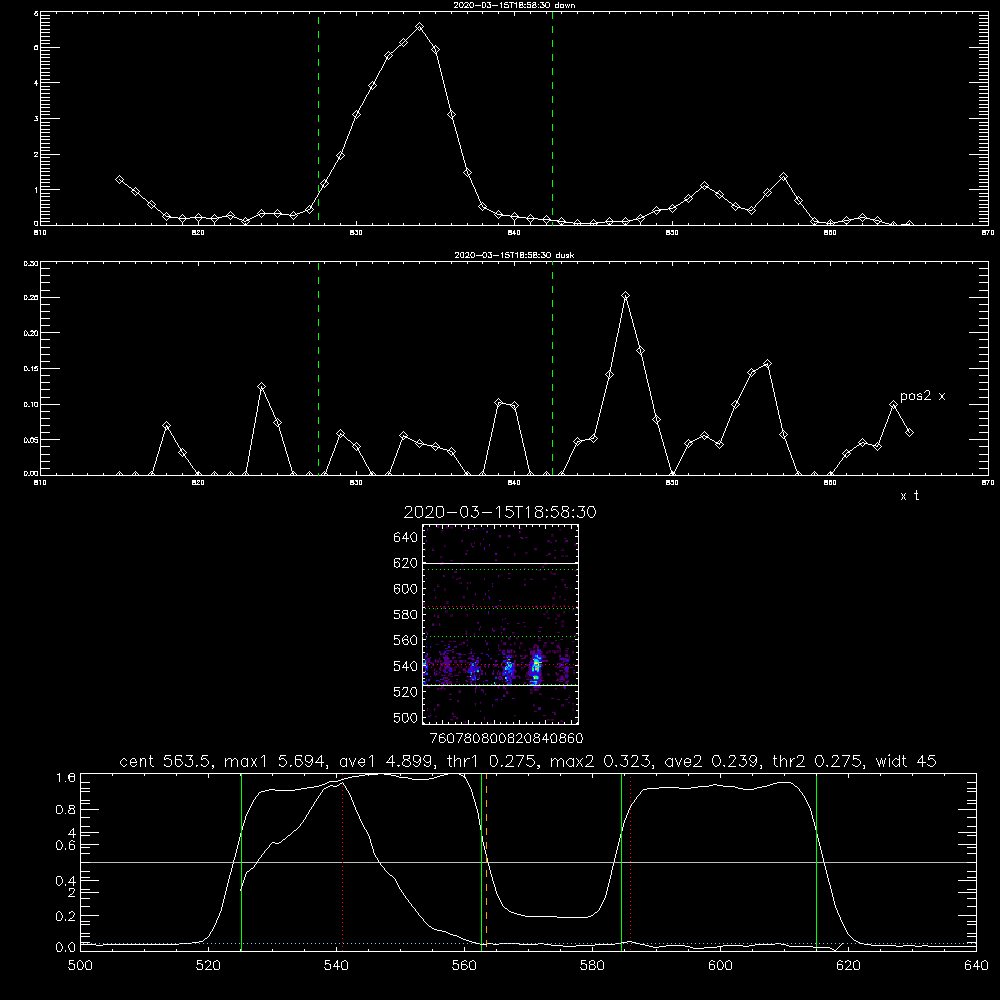1000x1000 pixels.
Task: Click the horizontal white threshold line in bottom plot
Action: pos(528,862)
